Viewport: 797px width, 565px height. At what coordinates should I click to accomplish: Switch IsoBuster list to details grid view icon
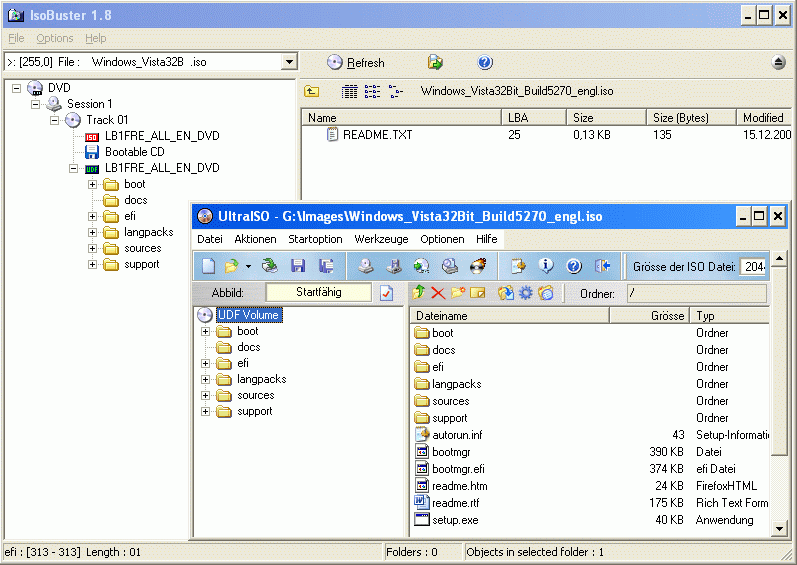349,91
